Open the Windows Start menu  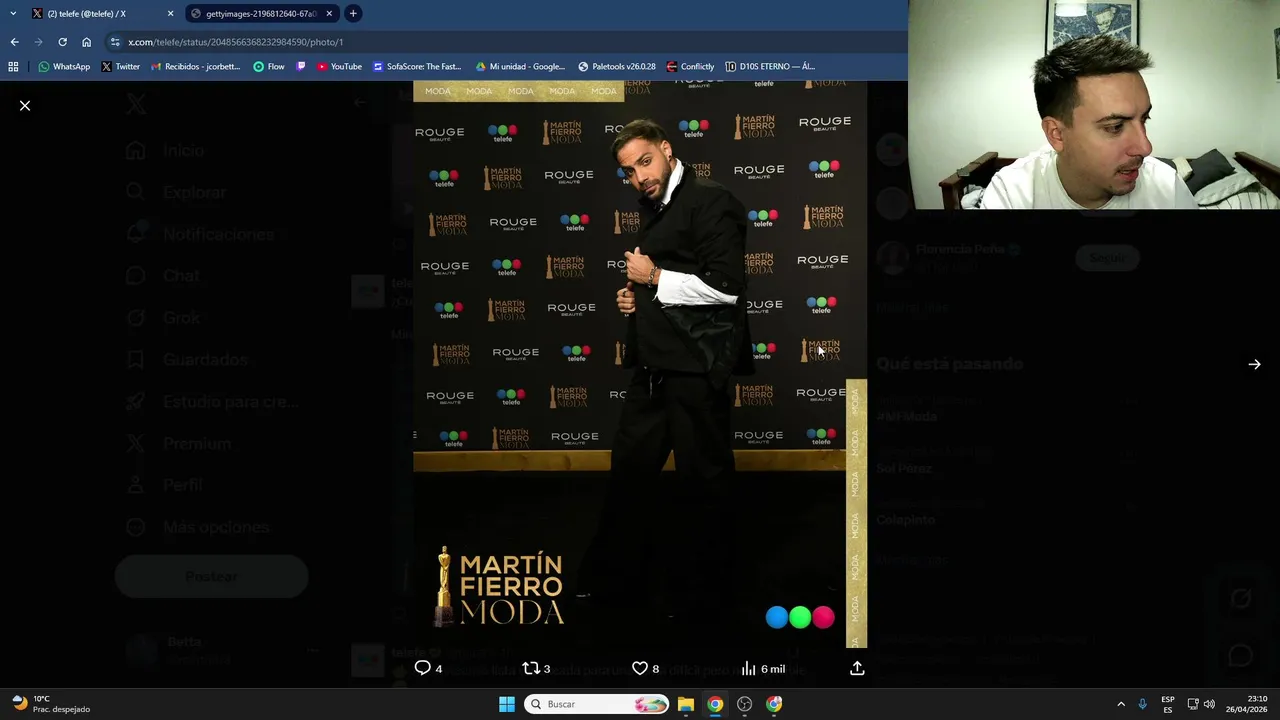click(x=507, y=704)
